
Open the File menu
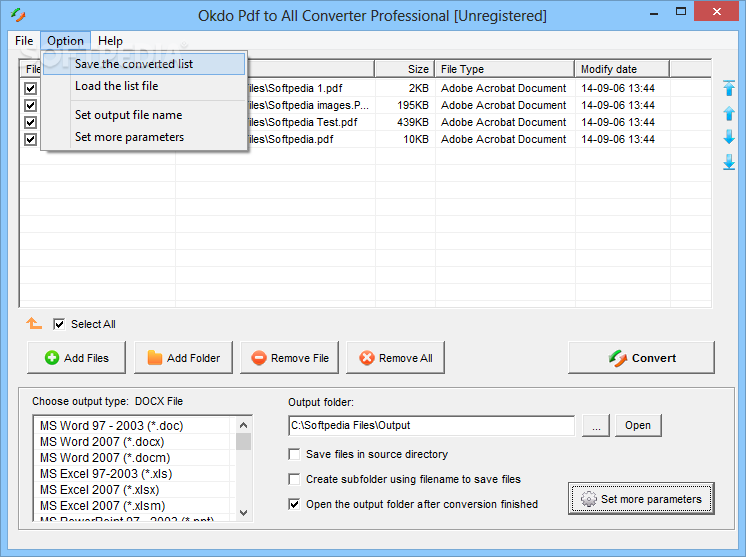point(24,41)
